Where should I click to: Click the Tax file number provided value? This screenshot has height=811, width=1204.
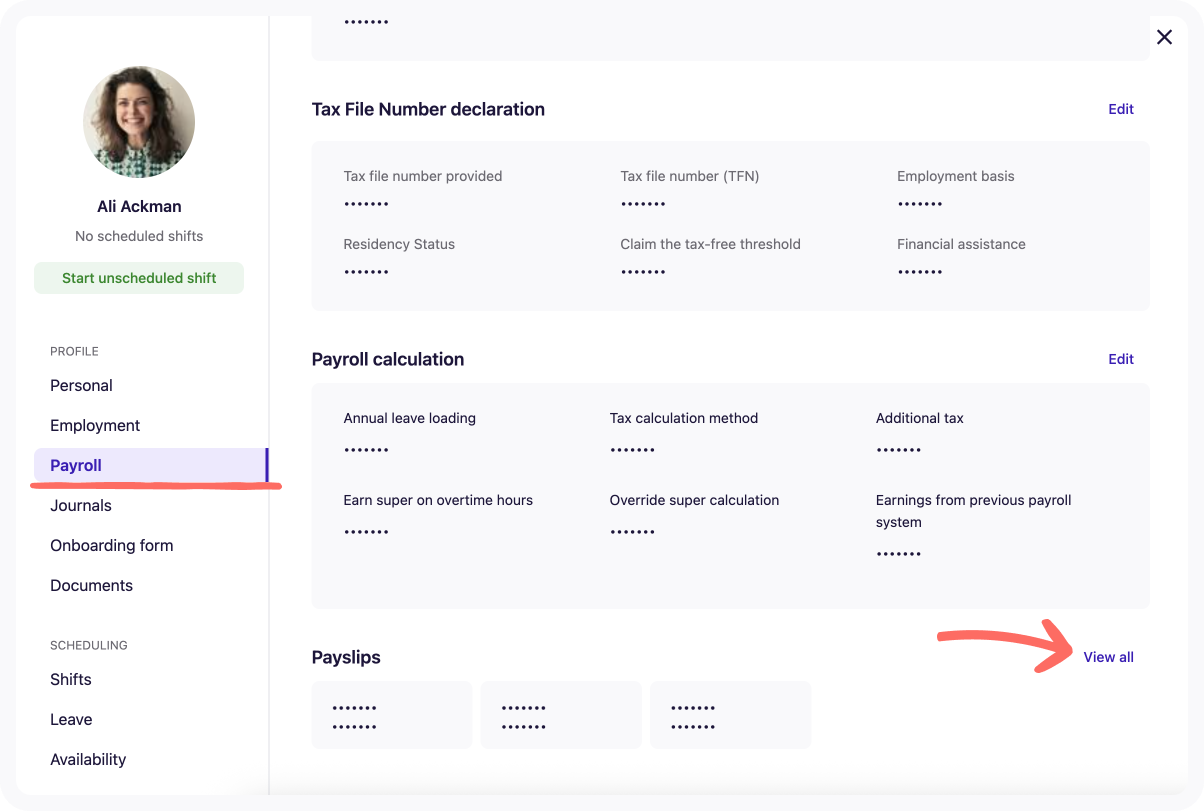(x=366, y=203)
